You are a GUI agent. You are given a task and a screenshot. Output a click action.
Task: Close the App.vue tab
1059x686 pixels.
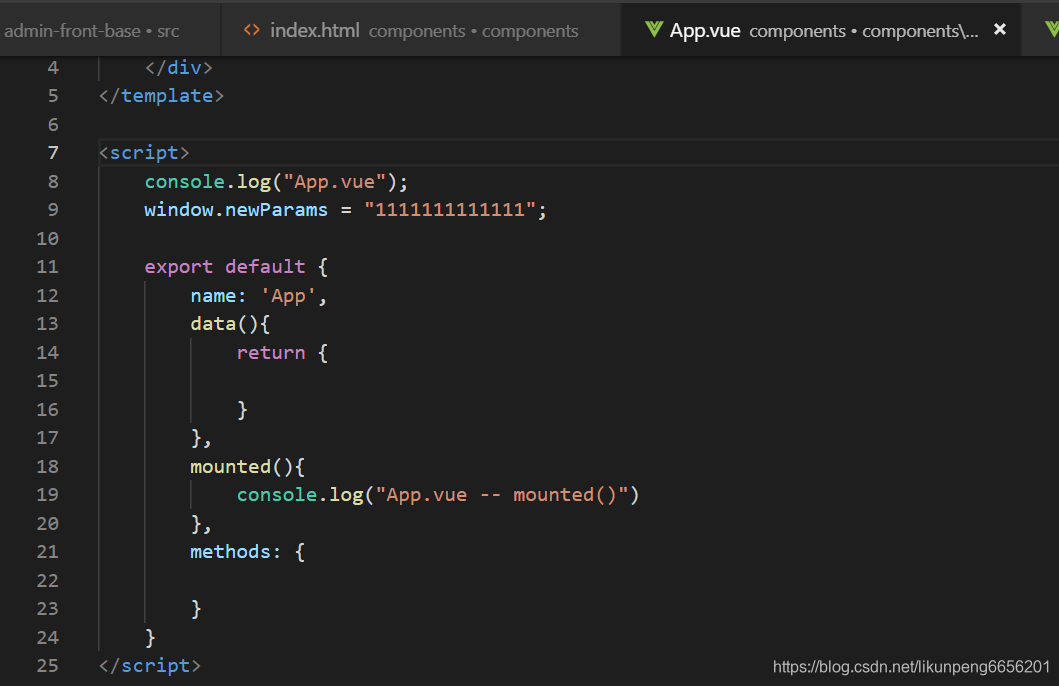click(1000, 30)
